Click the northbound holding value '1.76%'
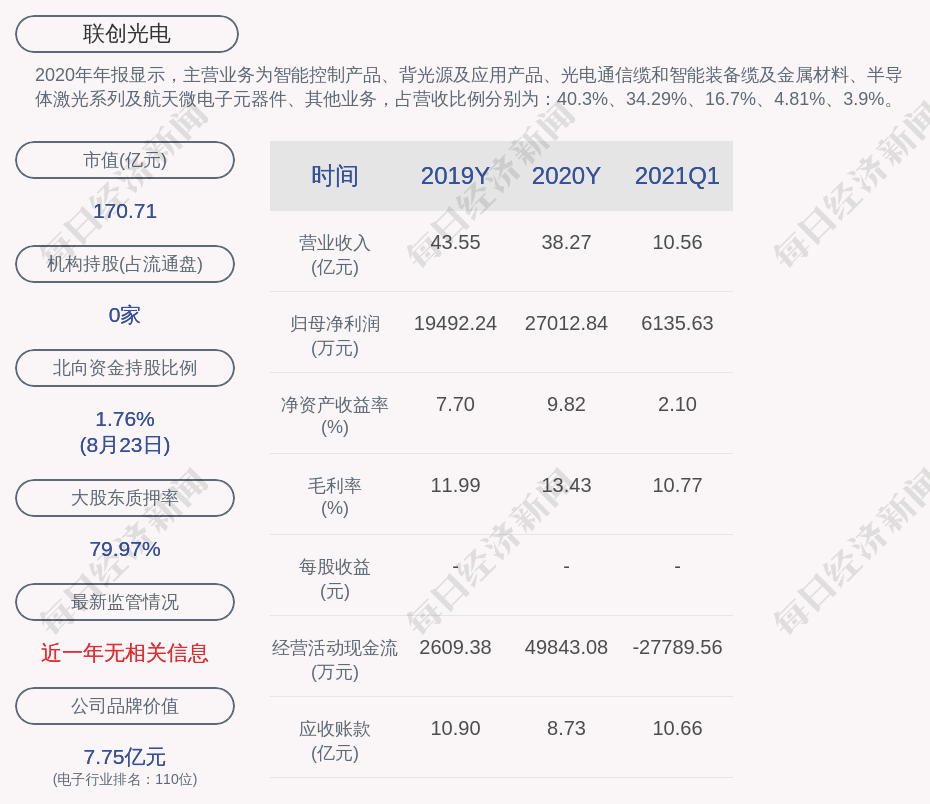This screenshot has height=804, width=930. pyautogui.click(x=125, y=419)
